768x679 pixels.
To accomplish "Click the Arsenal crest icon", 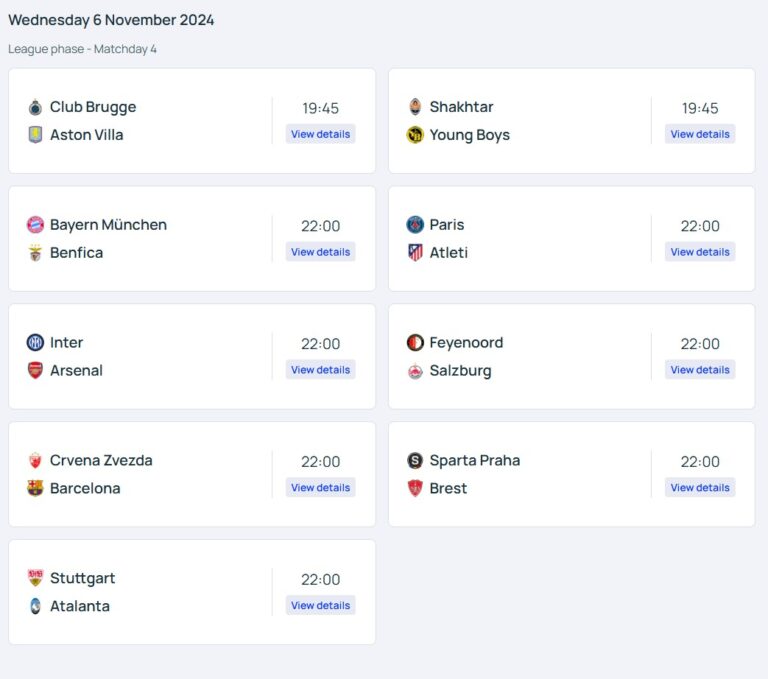I will pyautogui.click(x=36, y=371).
